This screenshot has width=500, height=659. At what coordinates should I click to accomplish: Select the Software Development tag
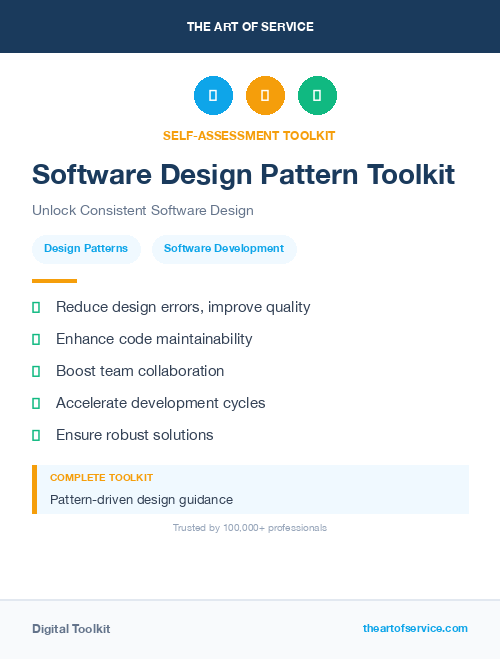point(224,249)
